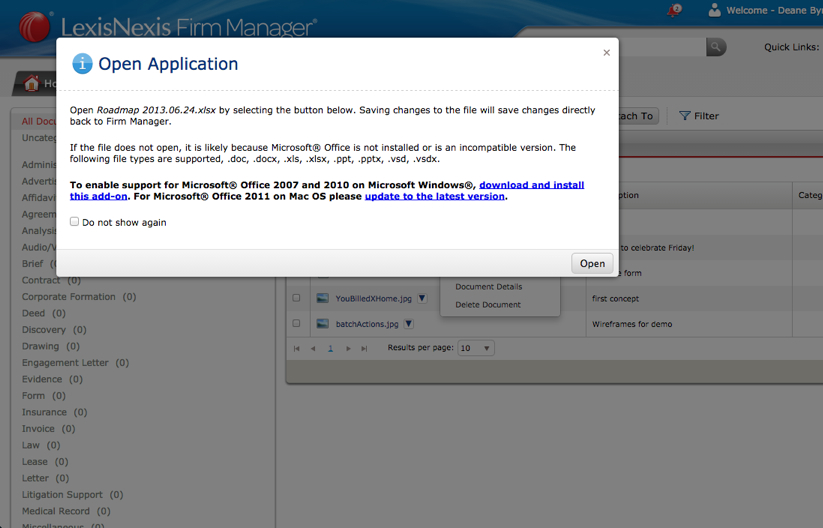Go to first page pagination icon
Image resolution: width=823 pixels, height=528 pixels.
tap(297, 349)
